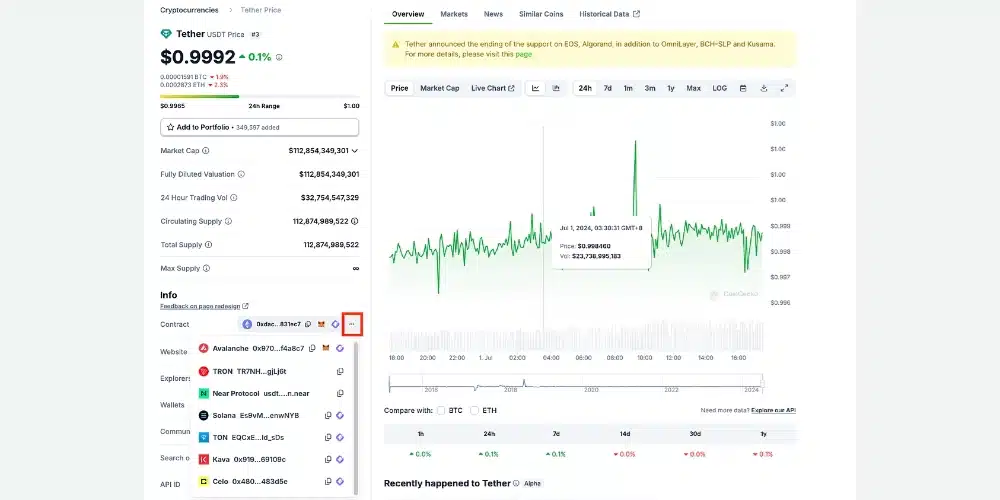
Task: Copy the Solana contract address
Action: tap(328, 415)
